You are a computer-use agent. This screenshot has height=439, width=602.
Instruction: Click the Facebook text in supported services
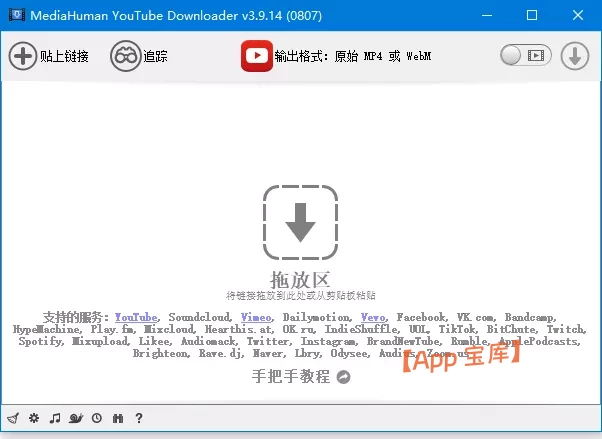click(421, 317)
